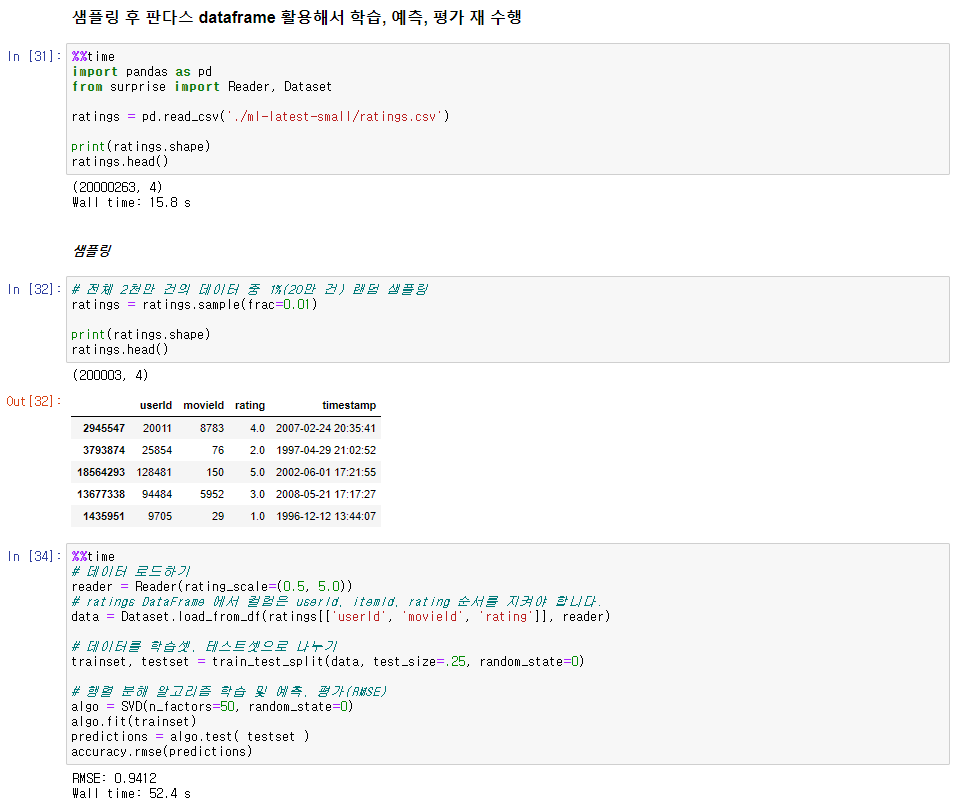Click the ratings.sample(frac=0.01) code line
Image resolution: width=953 pixels, height=803 pixels.
point(194,305)
